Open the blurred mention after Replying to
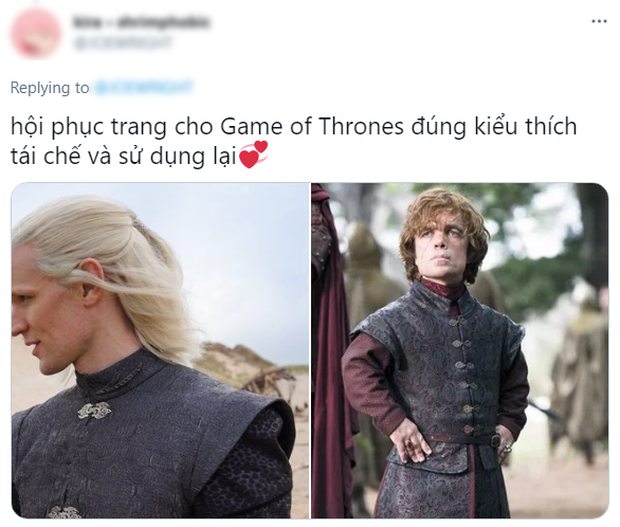The width and height of the screenshot is (620, 527). point(144,87)
